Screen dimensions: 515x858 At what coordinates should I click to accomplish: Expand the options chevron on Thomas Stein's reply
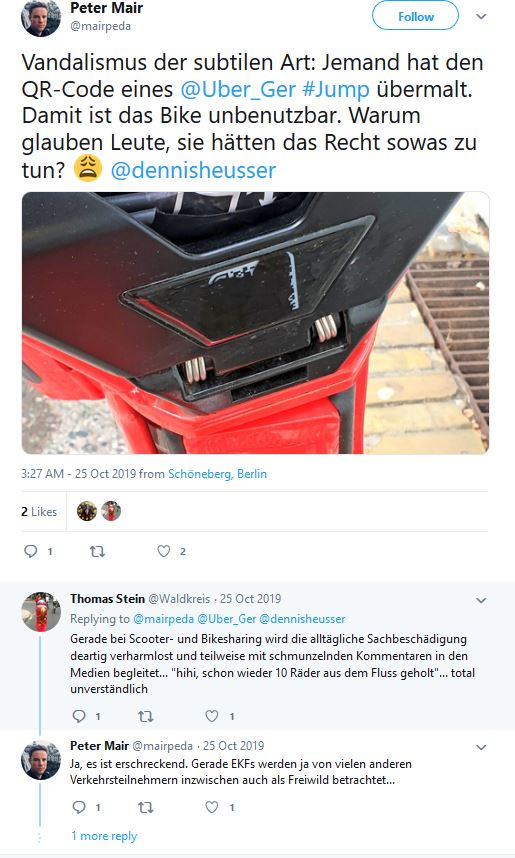click(481, 600)
